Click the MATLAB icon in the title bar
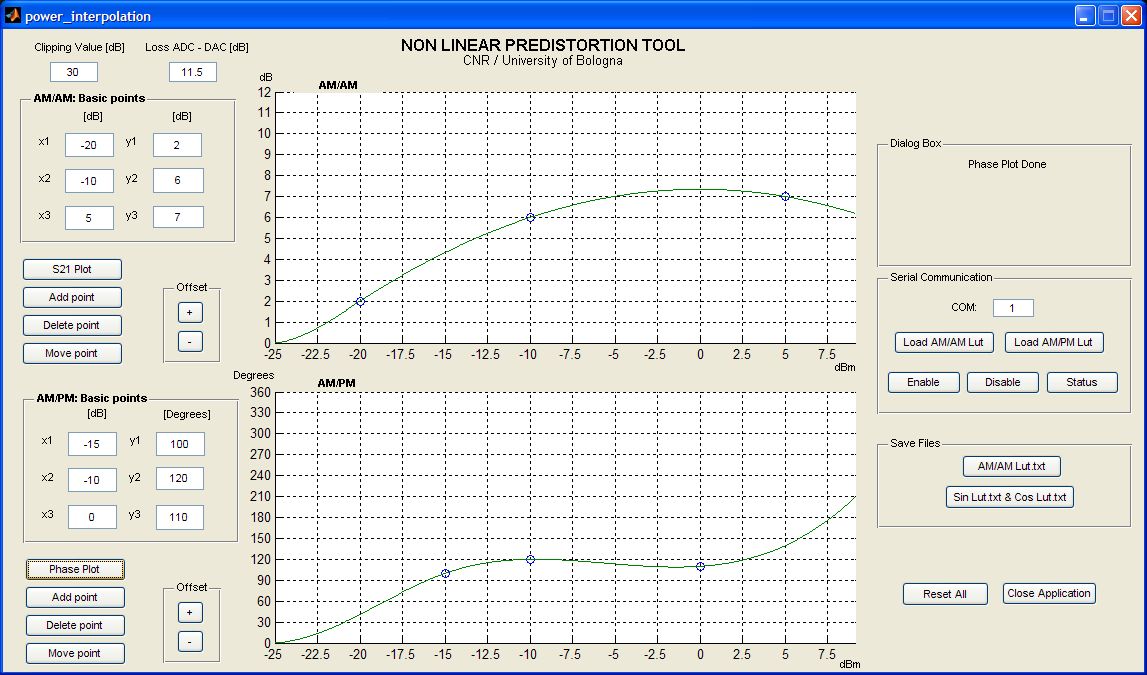This screenshot has width=1147, height=675. pyautogui.click(x=13, y=16)
